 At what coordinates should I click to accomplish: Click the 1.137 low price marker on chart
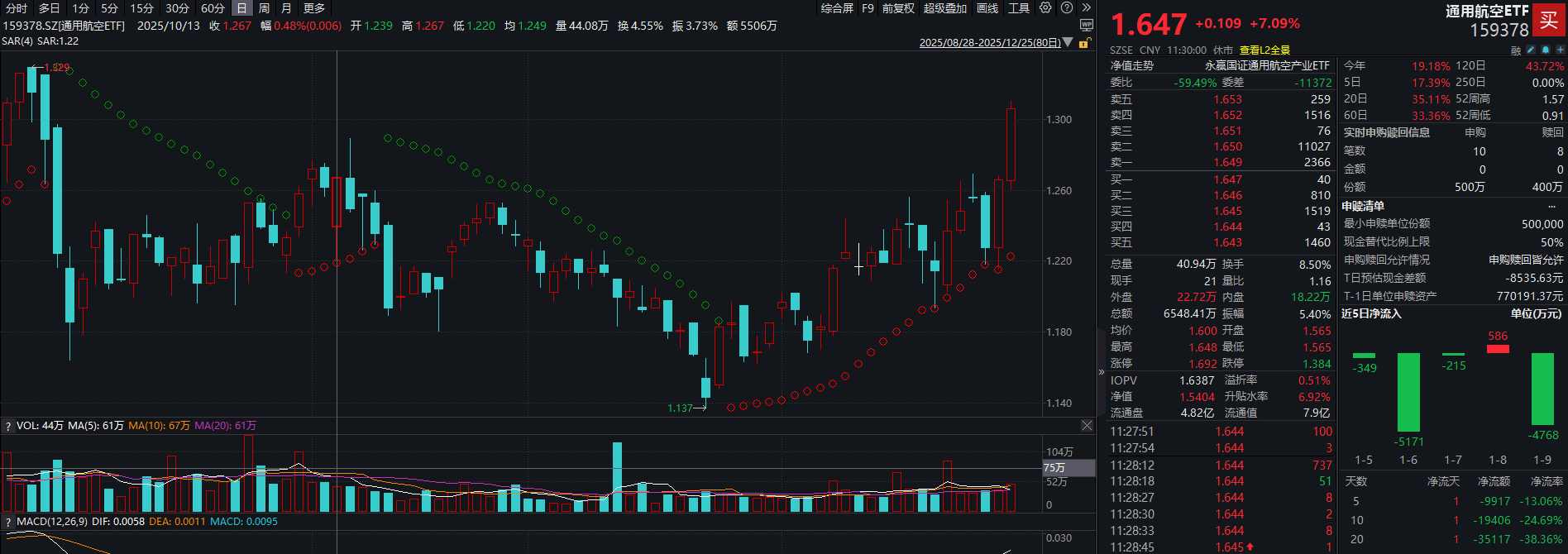point(680,408)
